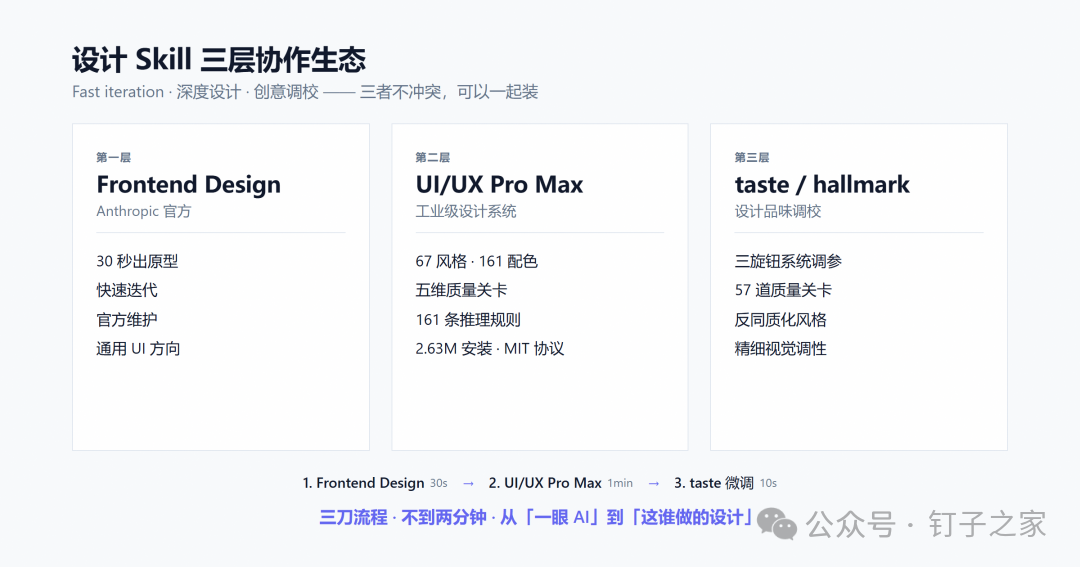Click the "10s" duration label
Screen dimensions: 1080x567
pos(769,484)
